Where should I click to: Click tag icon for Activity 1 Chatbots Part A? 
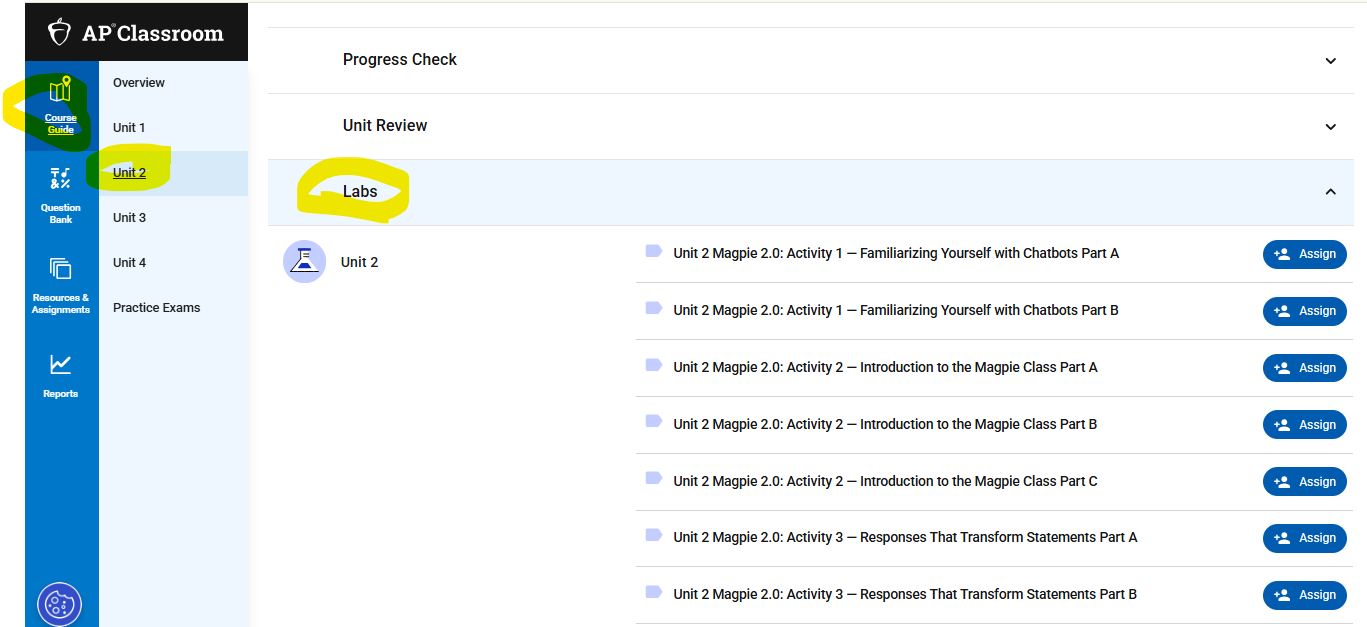coord(654,251)
